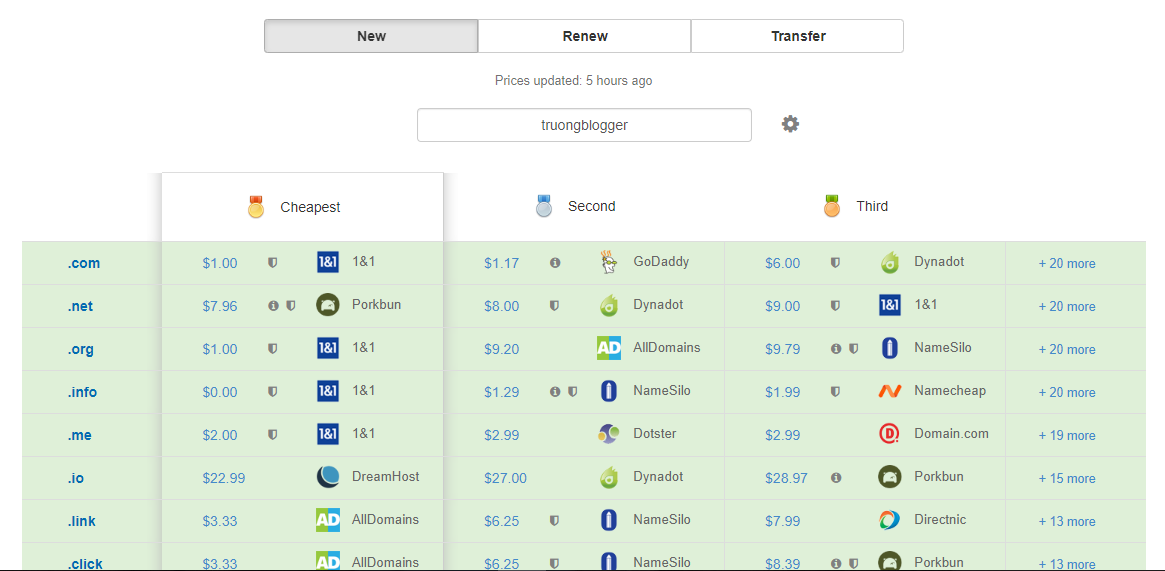Click the $7.99 Directnic price
Screen dimensions: 1165x571
(x=782, y=521)
